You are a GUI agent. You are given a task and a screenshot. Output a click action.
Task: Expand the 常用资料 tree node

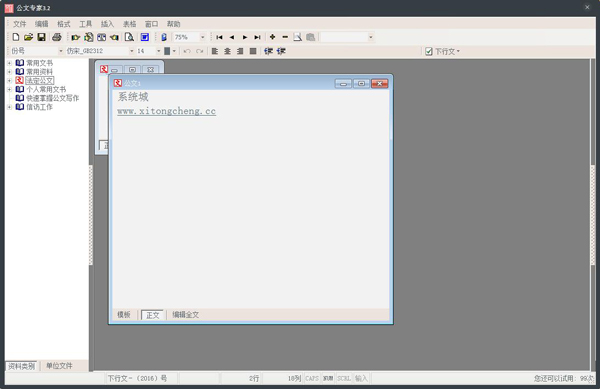[10, 72]
